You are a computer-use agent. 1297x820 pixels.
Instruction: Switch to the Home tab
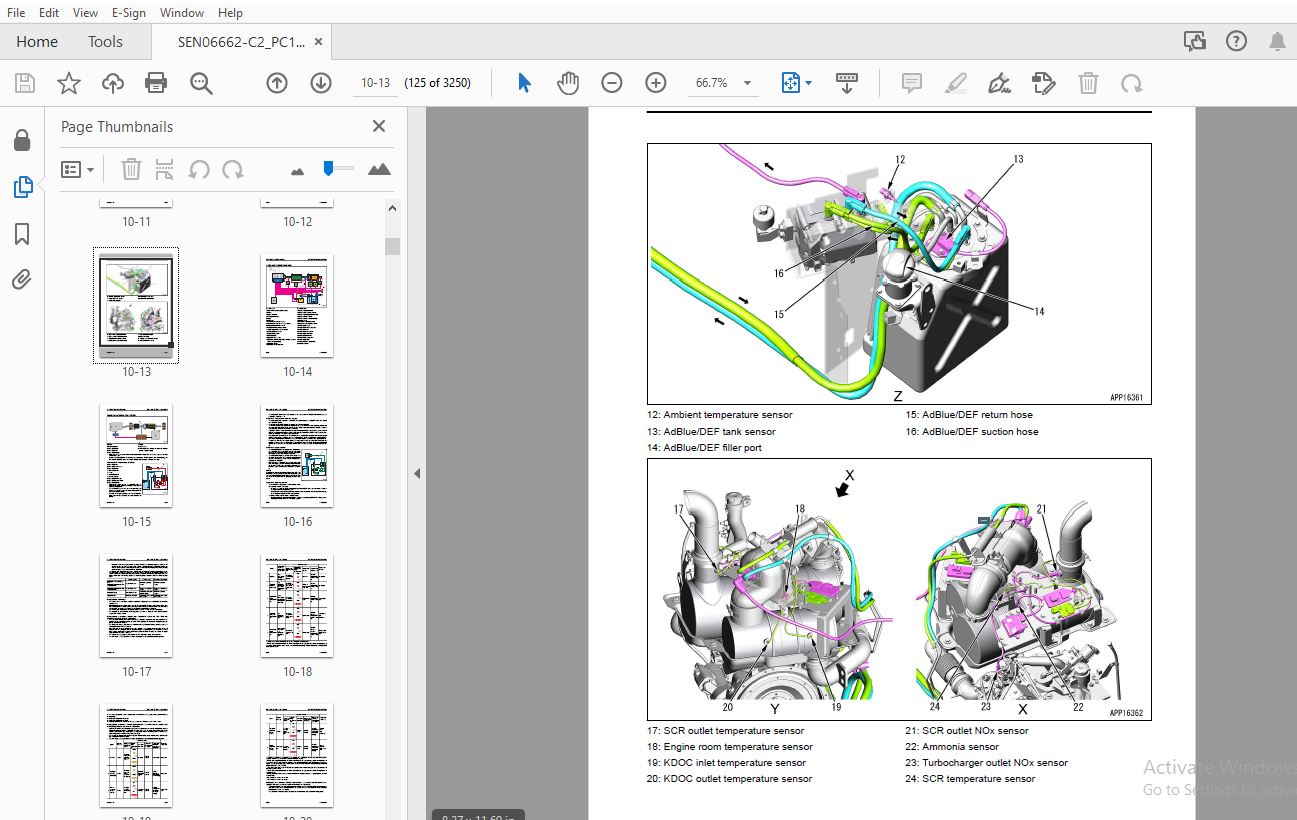(37, 41)
